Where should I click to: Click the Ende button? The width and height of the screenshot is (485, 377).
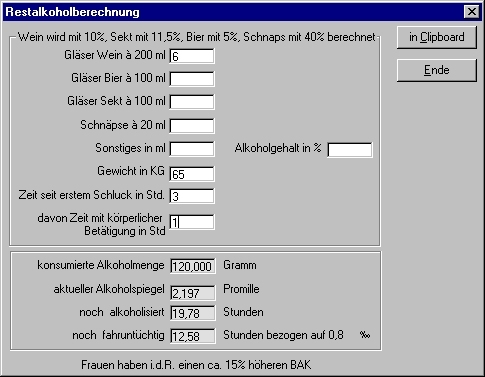click(437, 70)
